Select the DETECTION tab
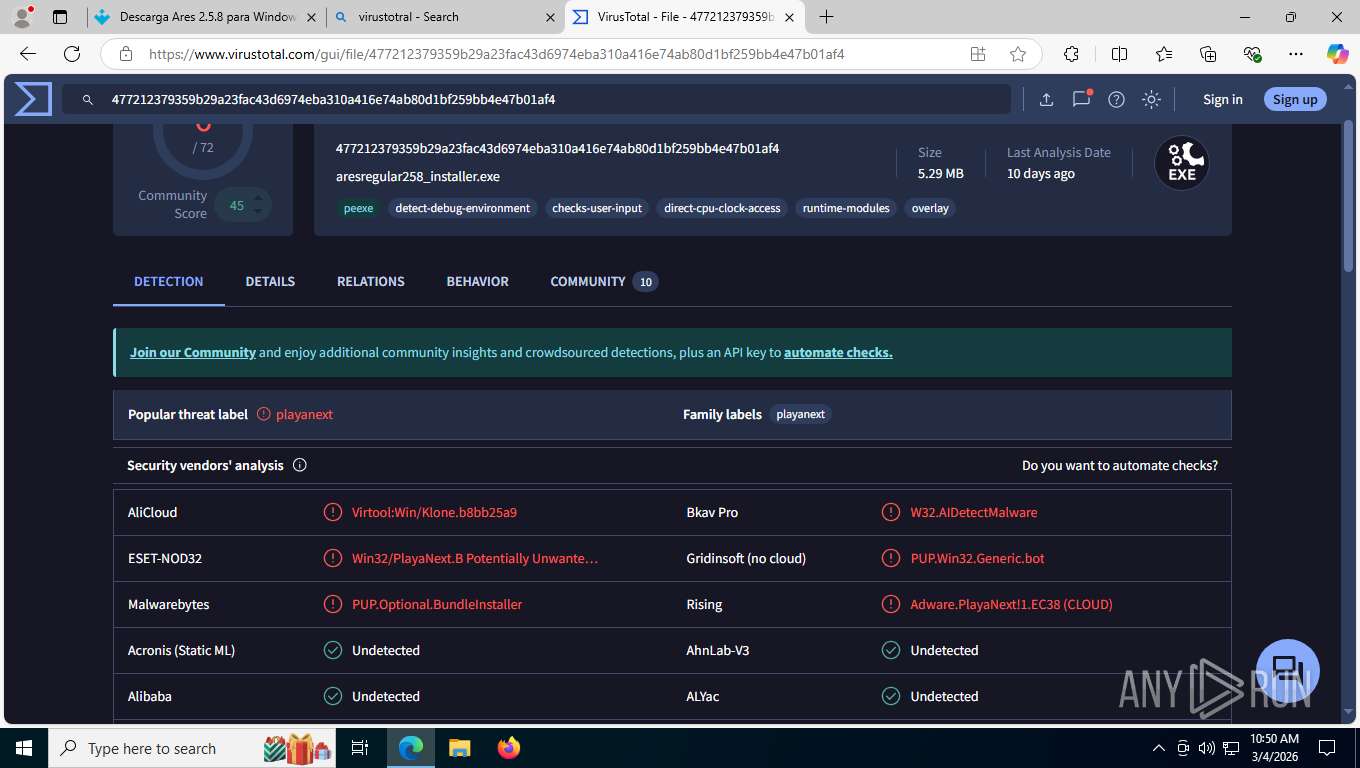Screen dimensions: 1360x768 pos(168,281)
